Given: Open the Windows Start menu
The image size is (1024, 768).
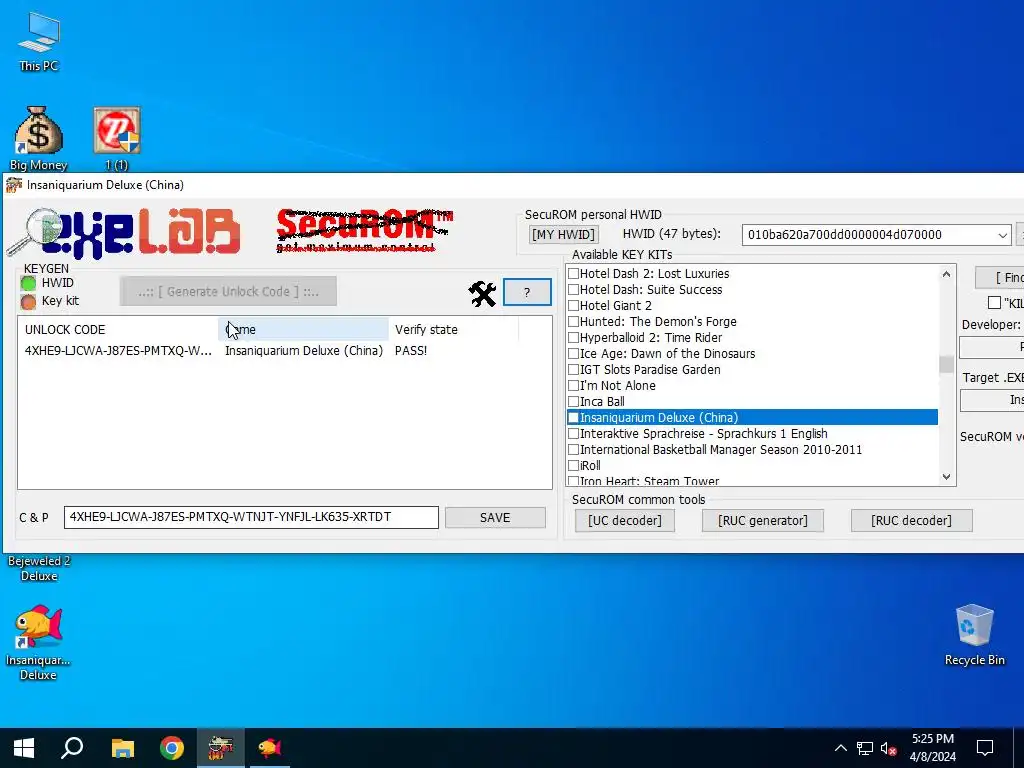Looking at the screenshot, I should (24, 748).
